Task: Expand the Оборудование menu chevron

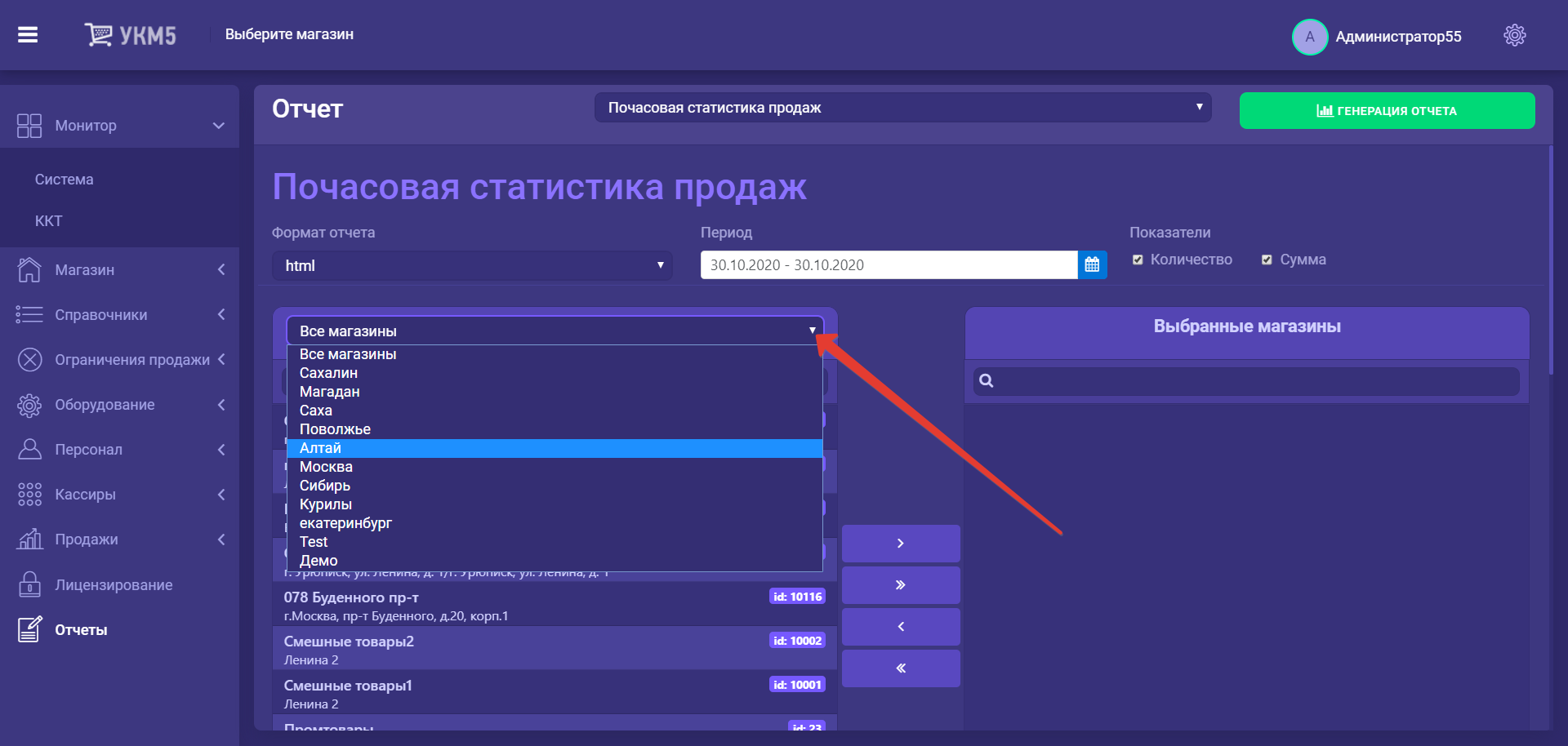Action: [x=220, y=405]
